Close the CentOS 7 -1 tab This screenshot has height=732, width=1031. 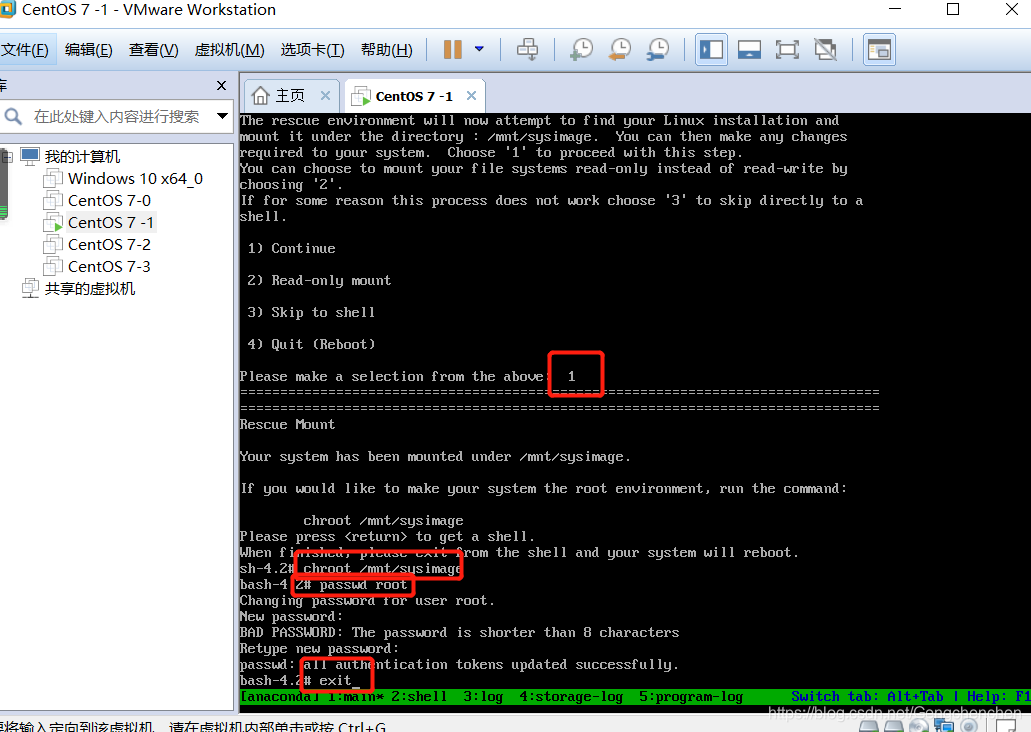tap(471, 95)
